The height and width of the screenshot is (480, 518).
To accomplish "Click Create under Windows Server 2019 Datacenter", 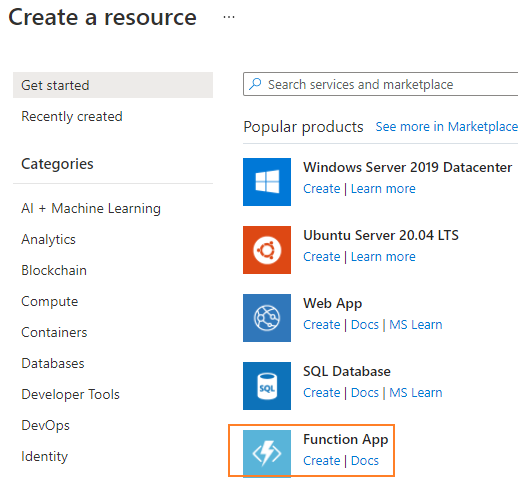I will coord(322,189).
